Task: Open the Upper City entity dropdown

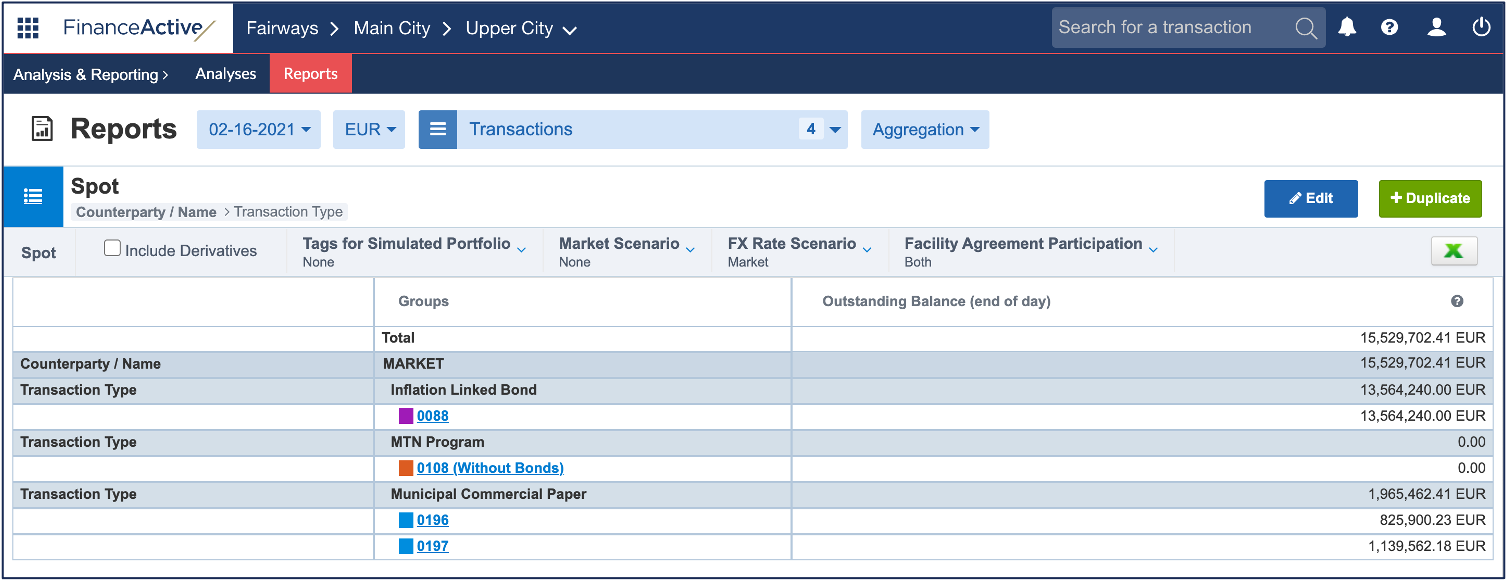Action: click(521, 28)
